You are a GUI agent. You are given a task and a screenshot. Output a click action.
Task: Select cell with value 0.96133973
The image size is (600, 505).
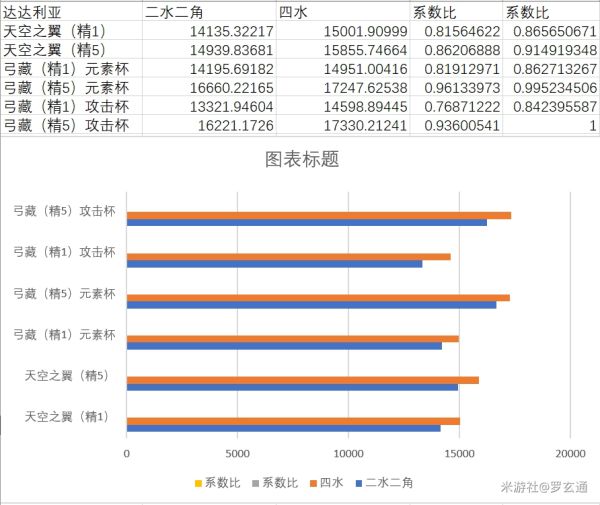[x=456, y=87]
